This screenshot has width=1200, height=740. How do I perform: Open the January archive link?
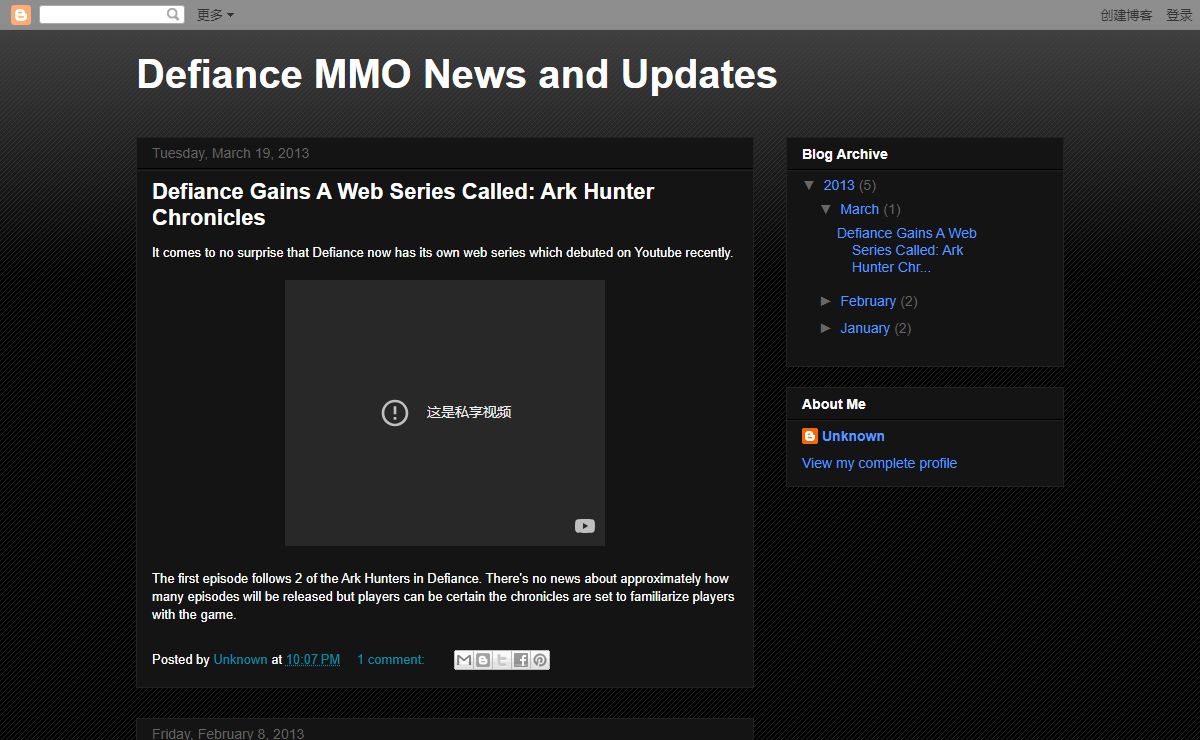[x=865, y=328]
